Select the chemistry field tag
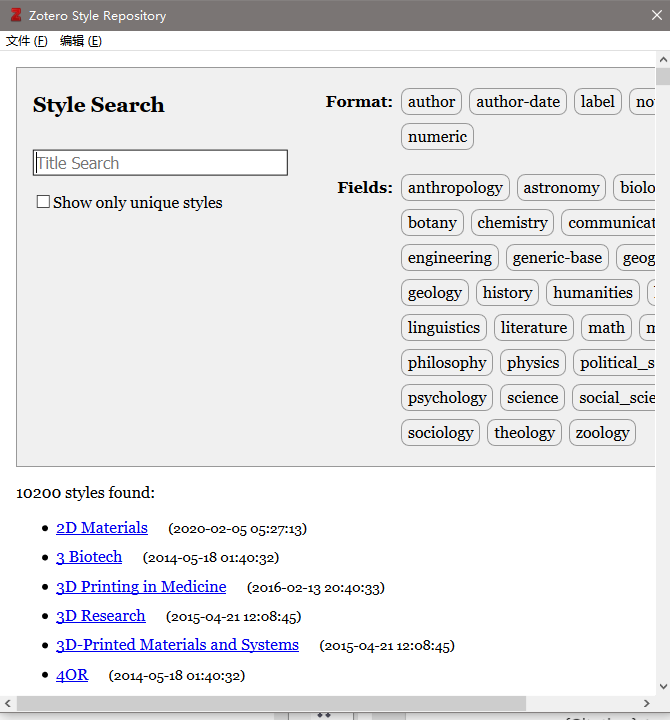 point(512,222)
